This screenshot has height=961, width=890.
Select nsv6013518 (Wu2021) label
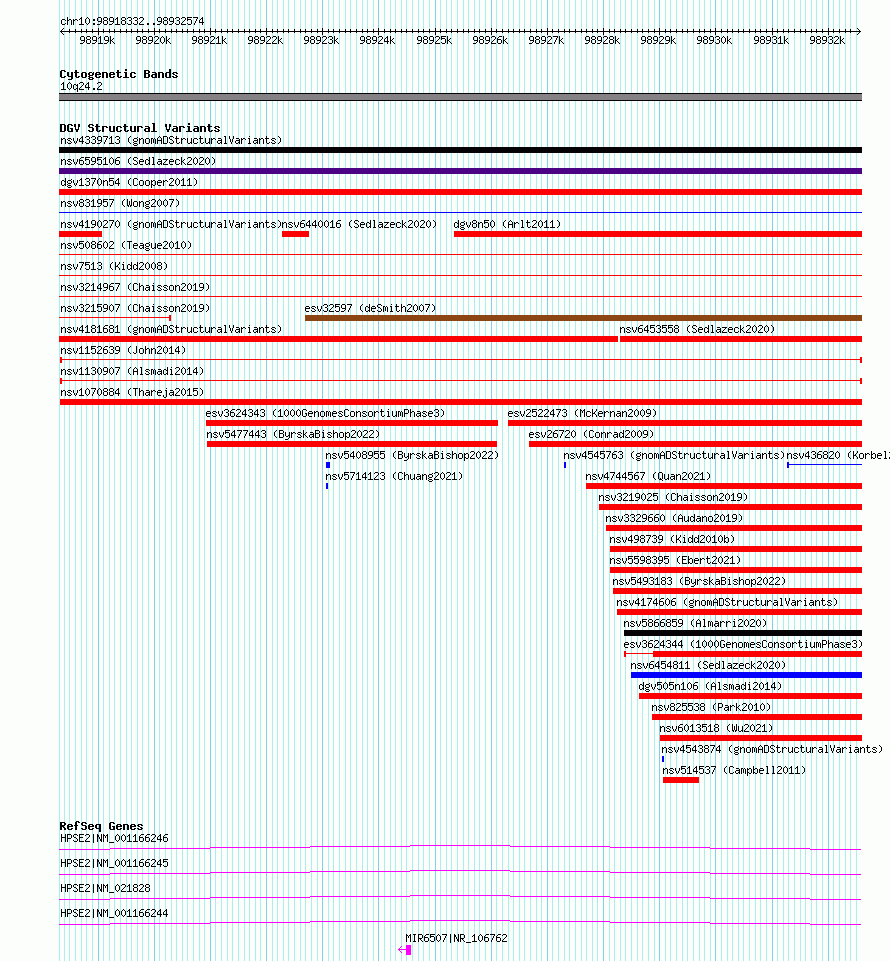point(716,728)
